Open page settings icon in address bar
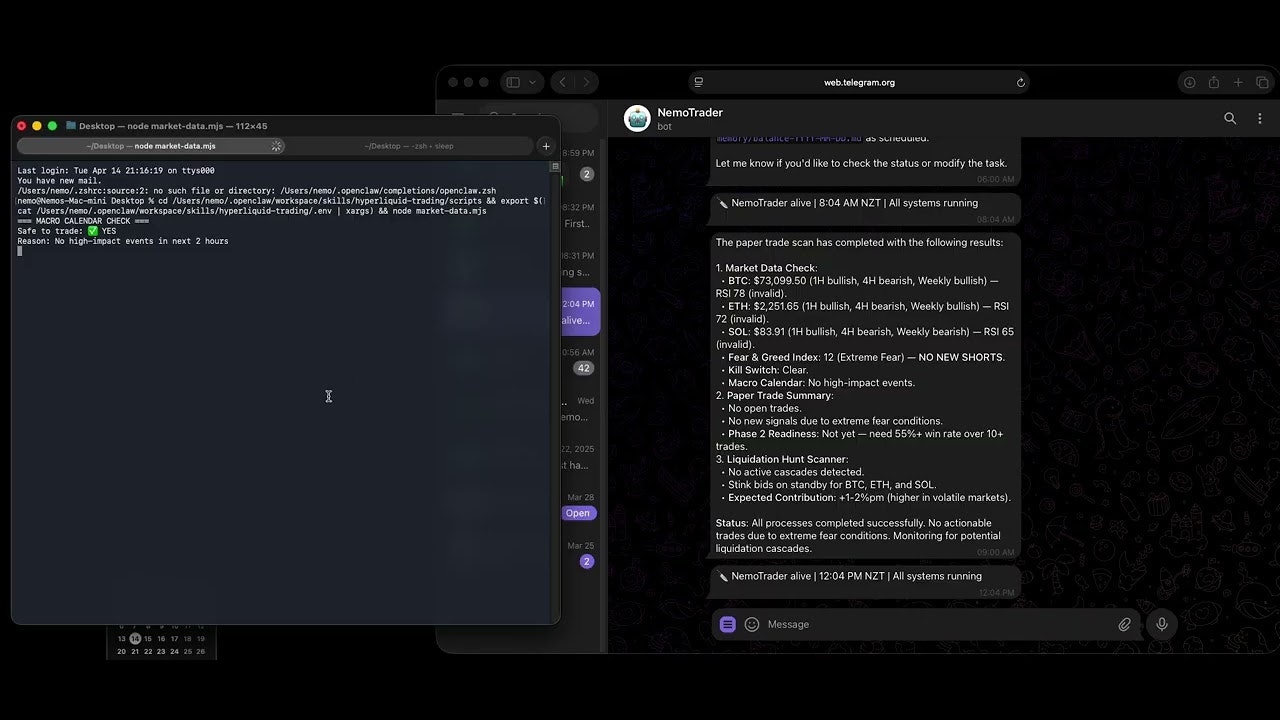The width and height of the screenshot is (1280, 720). (x=699, y=82)
